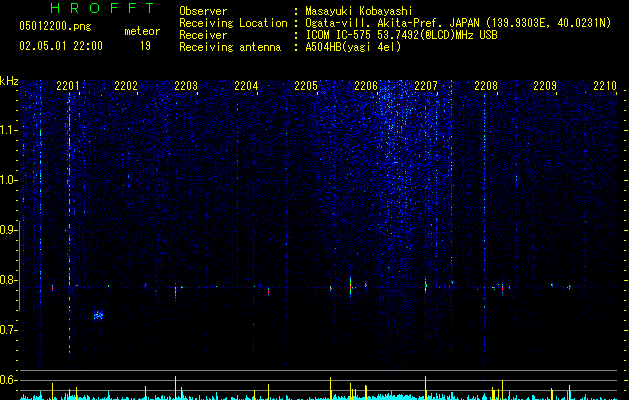Click the bright signal blob near 0.73 kHz
629x400 pixels.
coord(98,315)
